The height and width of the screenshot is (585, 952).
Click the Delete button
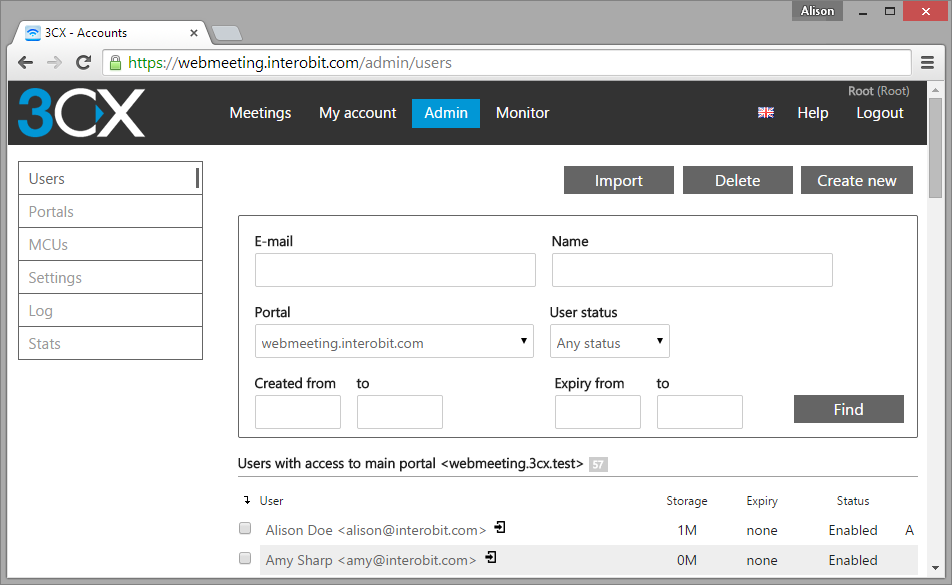738,180
